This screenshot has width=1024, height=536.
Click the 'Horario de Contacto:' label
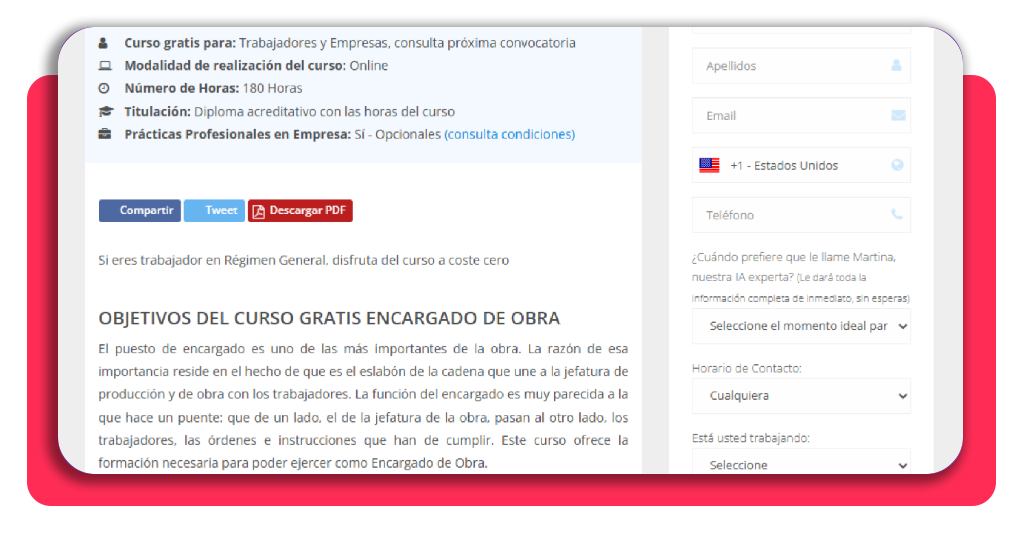point(746,368)
